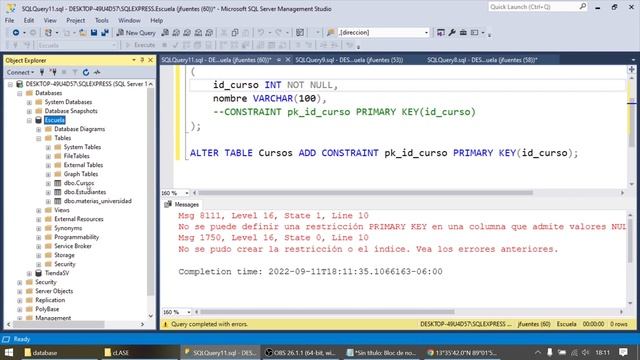Toggle auto-hide pin on Object Explorer

[142, 60]
